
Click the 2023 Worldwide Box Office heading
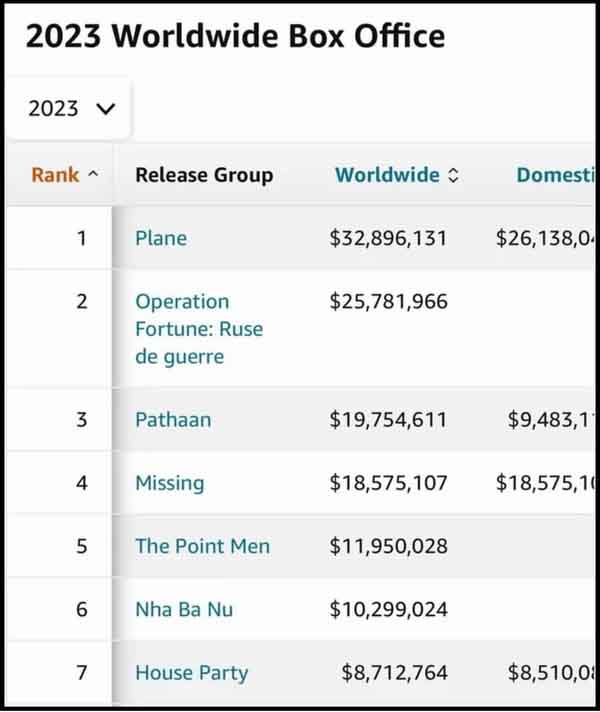(x=235, y=37)
